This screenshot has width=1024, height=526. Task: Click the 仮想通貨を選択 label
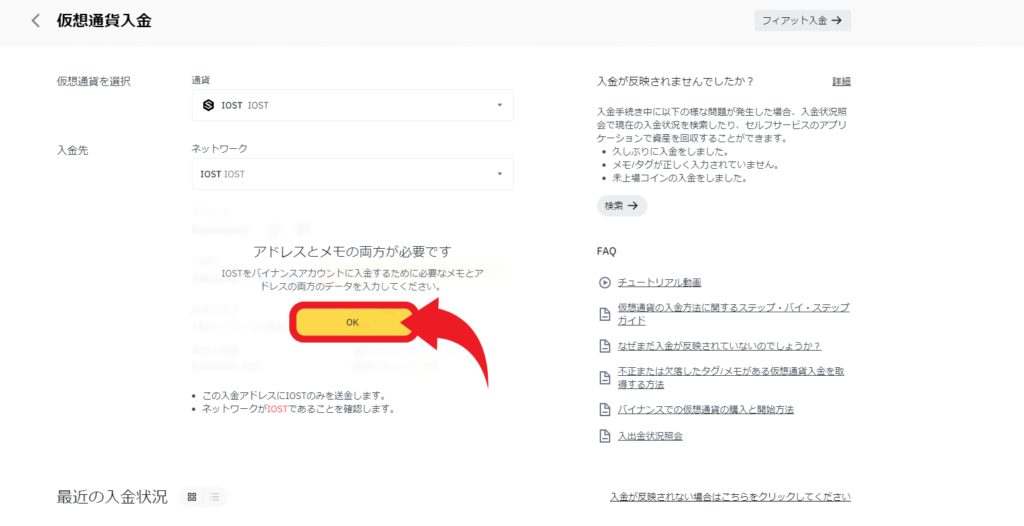tap(93, 82)
